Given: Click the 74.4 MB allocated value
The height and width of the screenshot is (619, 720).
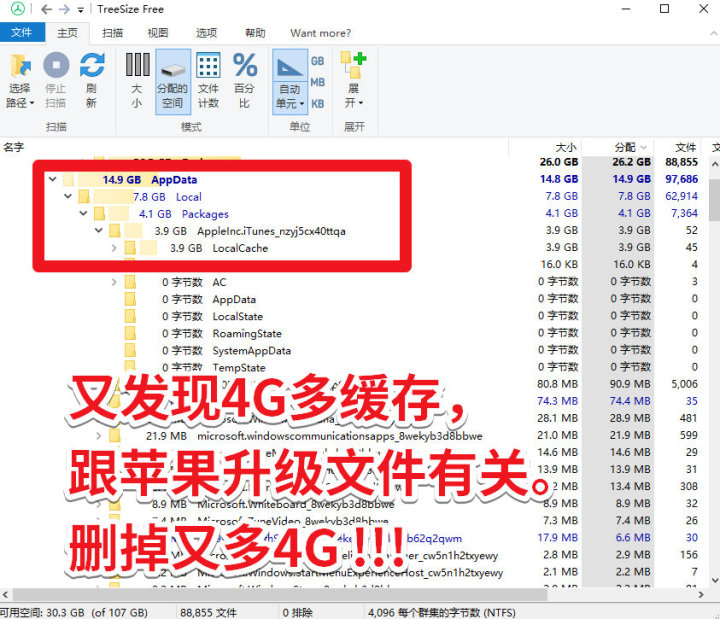Looking at the screenshot, I should click(630, 401).
